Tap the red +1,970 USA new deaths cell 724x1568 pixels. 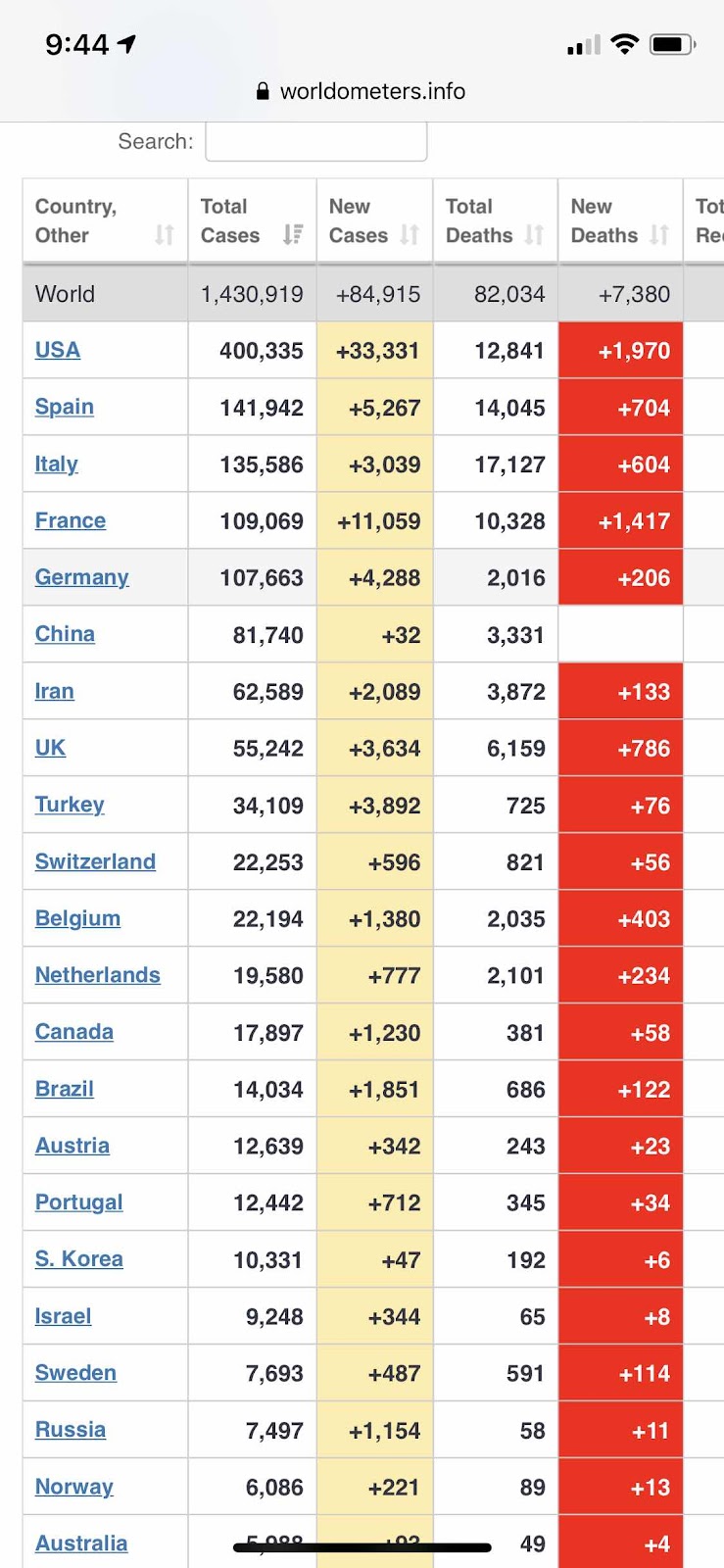pyautogui.click(x=620, y=350)
